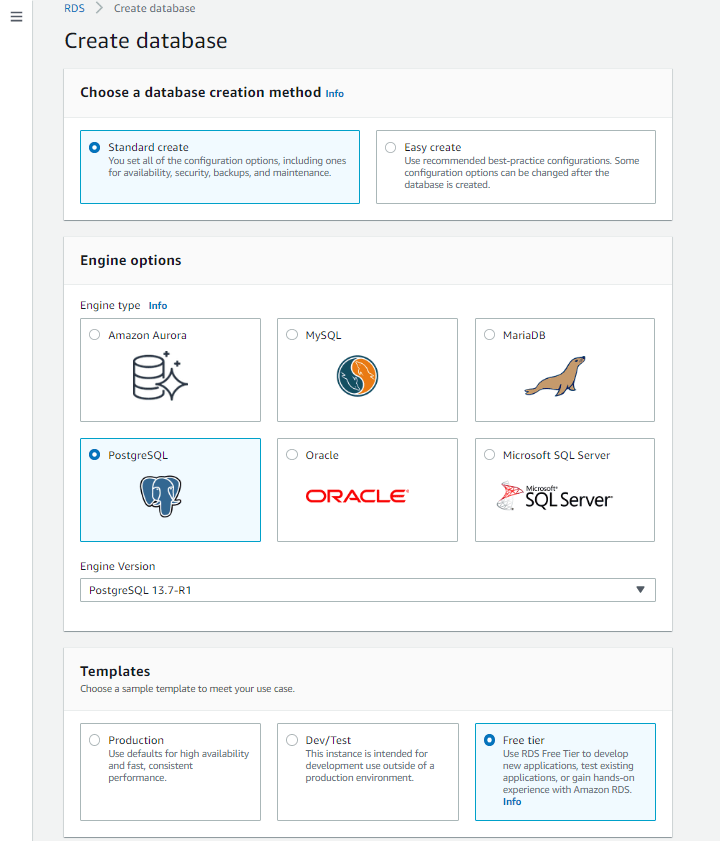The height and width of the screenshot is (841, 720).
Task: Select the Standard create radio button
Action: tap(94, 147)
